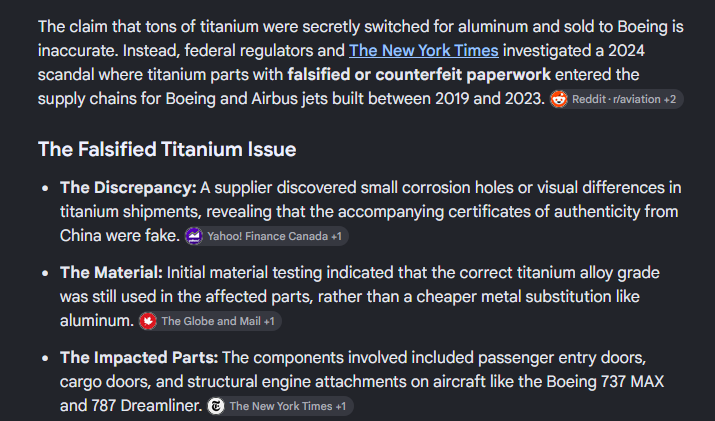Click the bold 'falsified or counterfeit paperwork' phrase

[x=419, y=75]
